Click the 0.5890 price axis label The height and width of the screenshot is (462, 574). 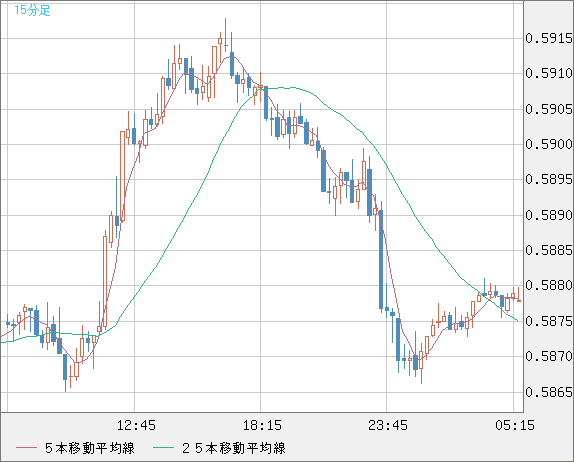(549, 215)
